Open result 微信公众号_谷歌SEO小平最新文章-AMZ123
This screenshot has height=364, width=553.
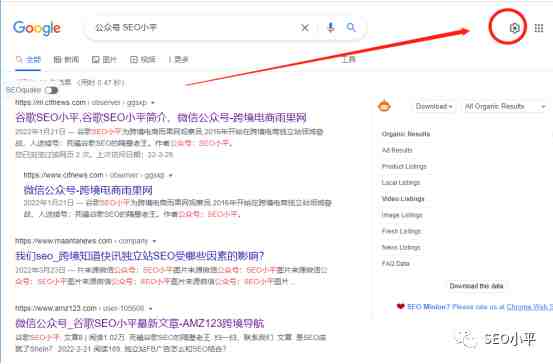tap(140, 323)
